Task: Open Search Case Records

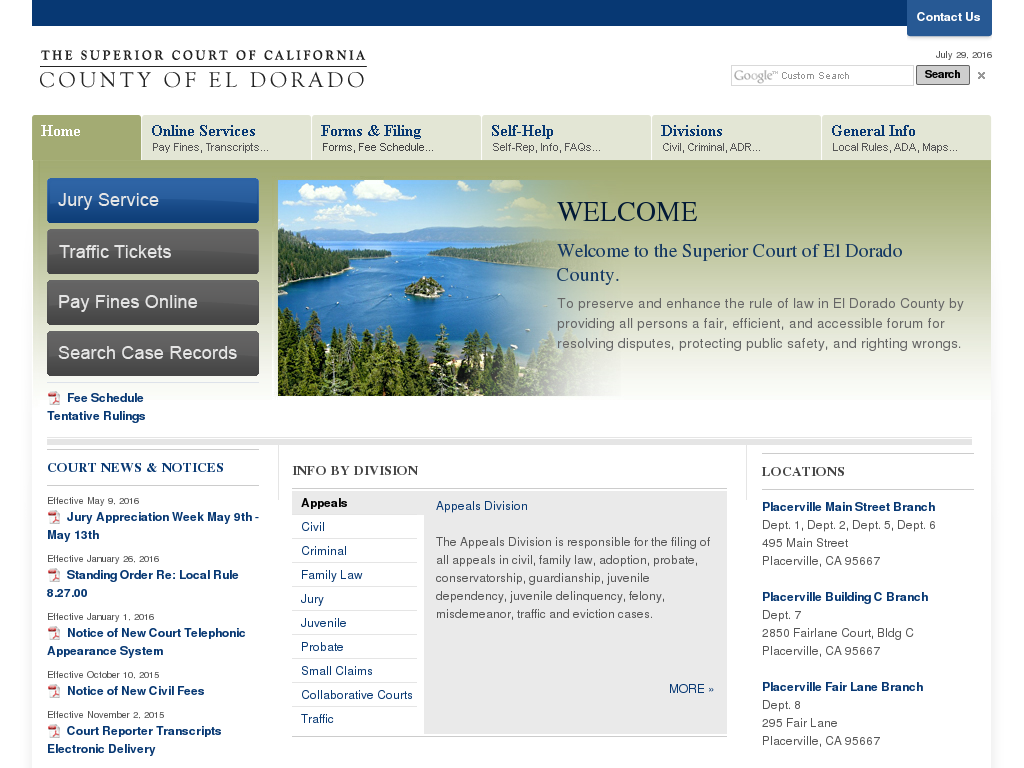Action: point(153,353)
